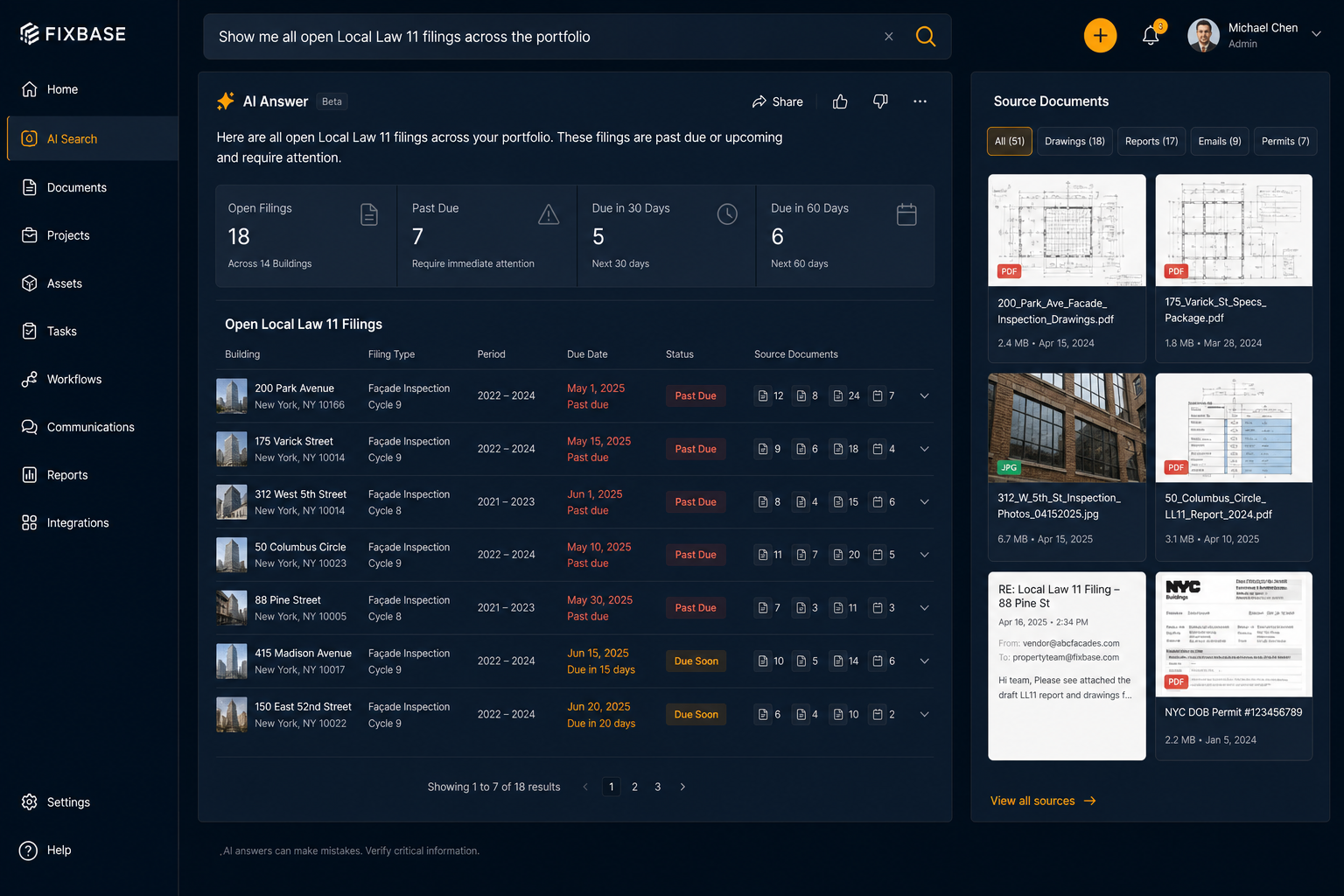The width and height of the screenshot is (1344, 896).
Task: Open the AI Answer more options menu
Action: pos(920,101)
